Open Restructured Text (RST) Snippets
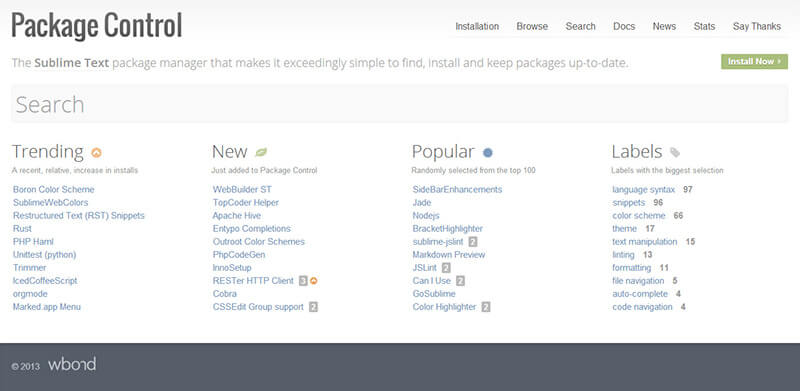Viewport: 800px width, 391px height. pyautogui.click(x=79, y=215)
